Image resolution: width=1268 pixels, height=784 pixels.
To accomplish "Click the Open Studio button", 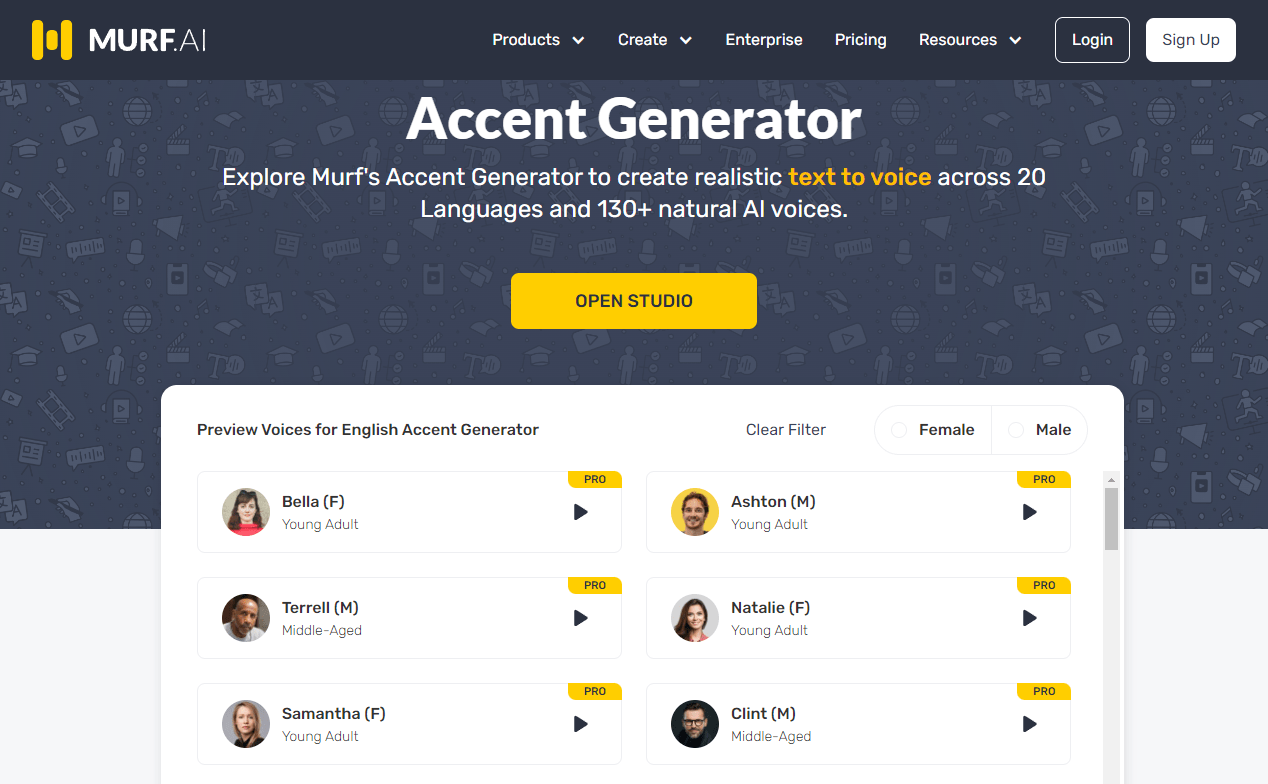I will [x=633, y=300].
